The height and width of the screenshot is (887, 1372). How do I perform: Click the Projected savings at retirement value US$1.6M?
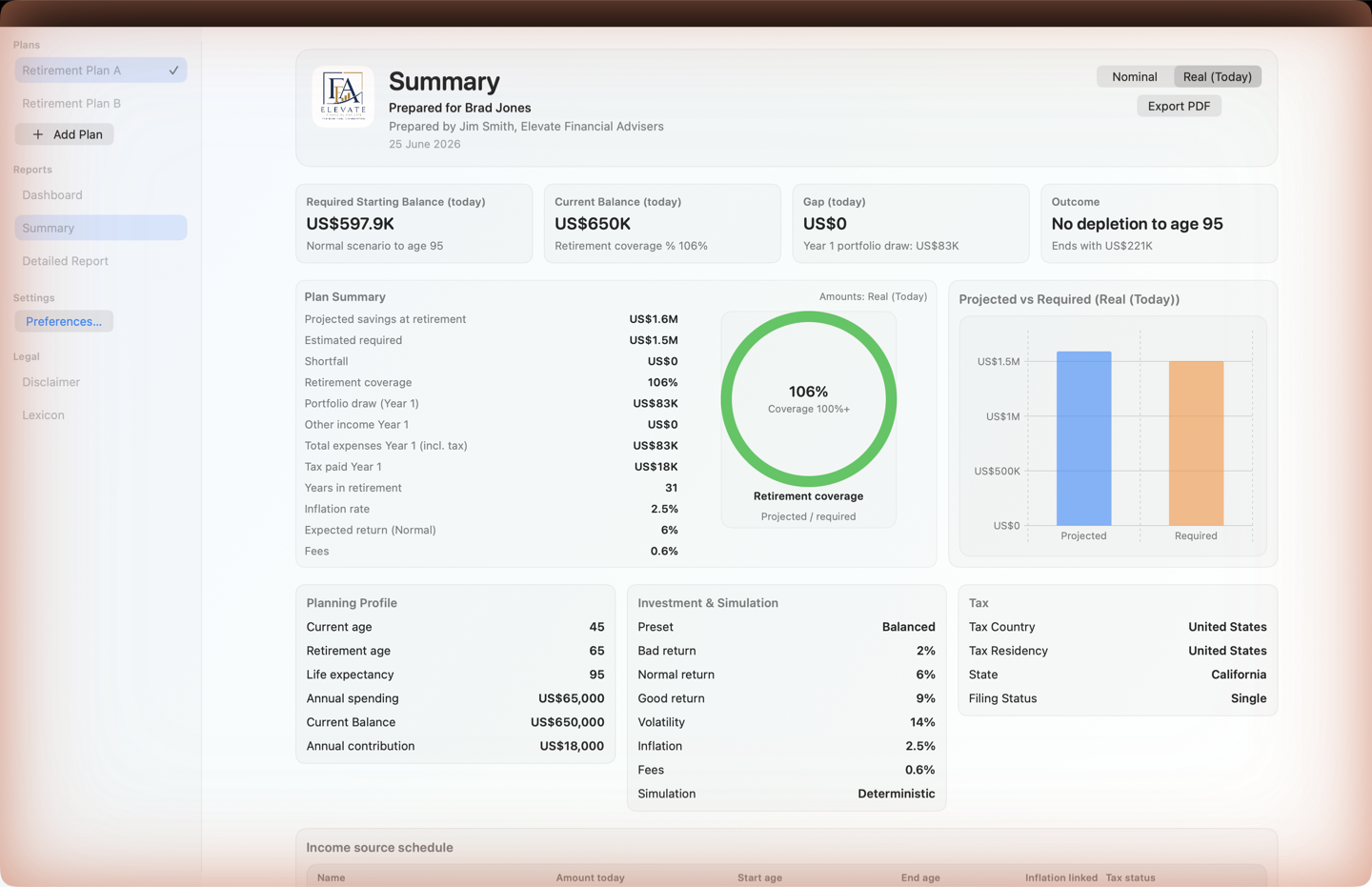coord(654,319)
